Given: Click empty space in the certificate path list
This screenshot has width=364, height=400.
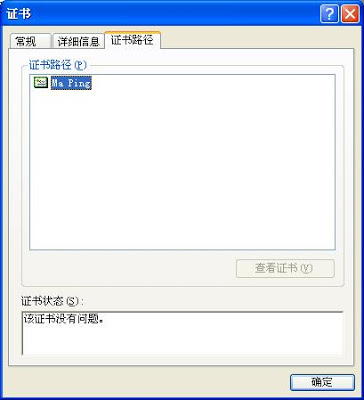Looking at the screenshot, I should 182,167.
